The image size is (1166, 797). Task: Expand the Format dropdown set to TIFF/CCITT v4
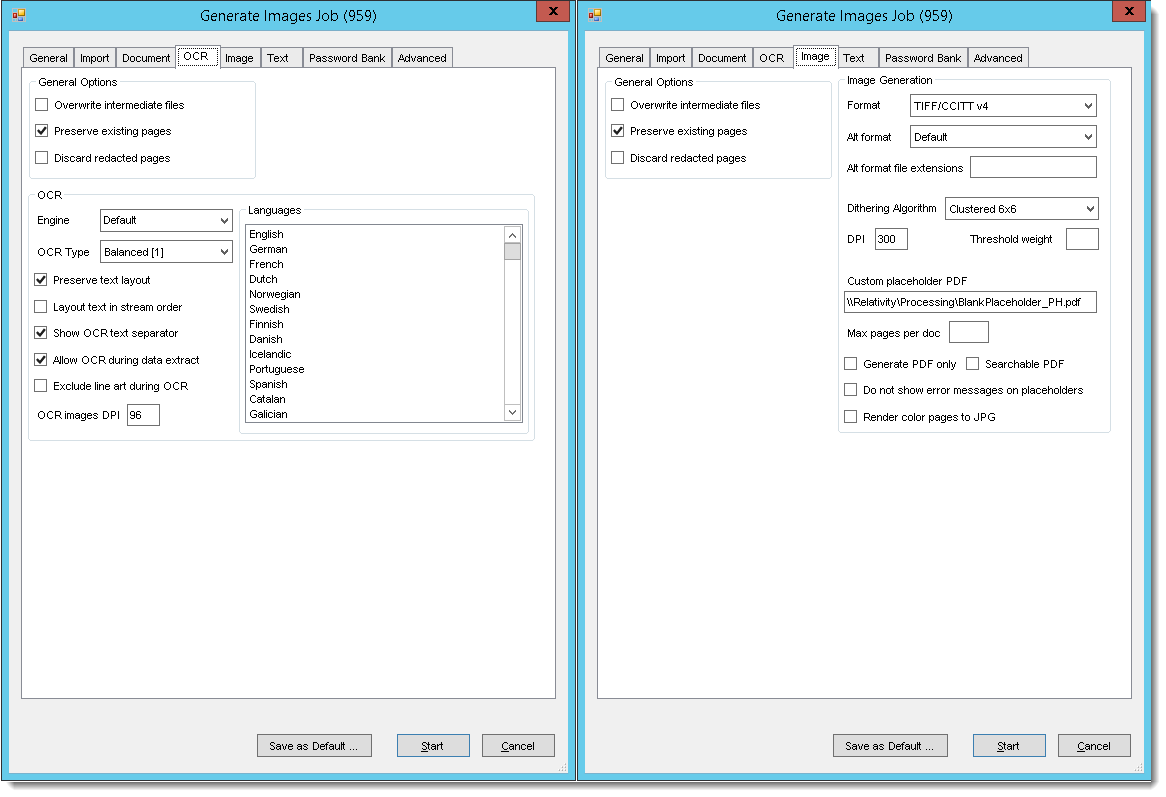[1003, 105]
